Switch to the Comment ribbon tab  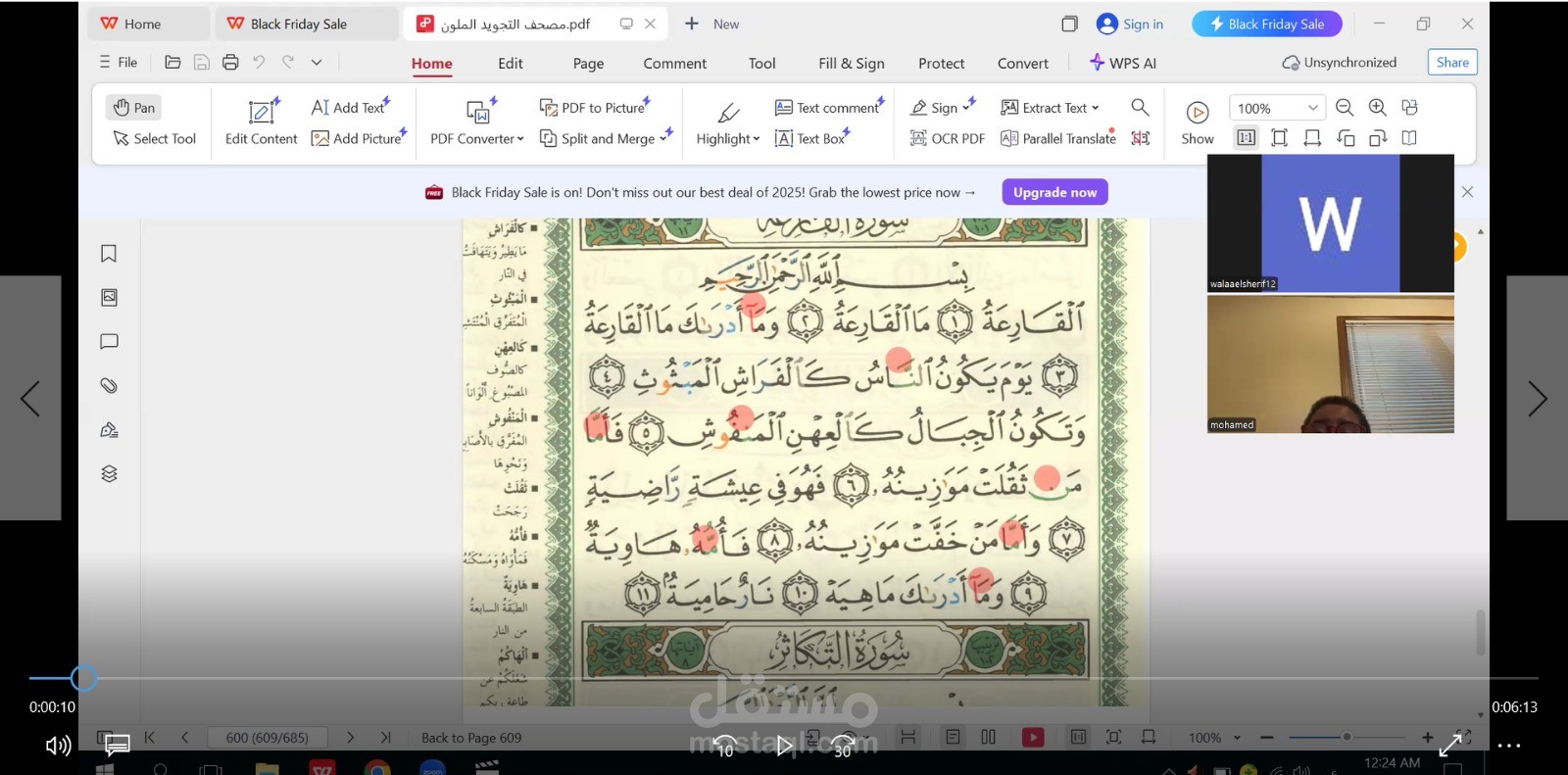tap(674, 63)
